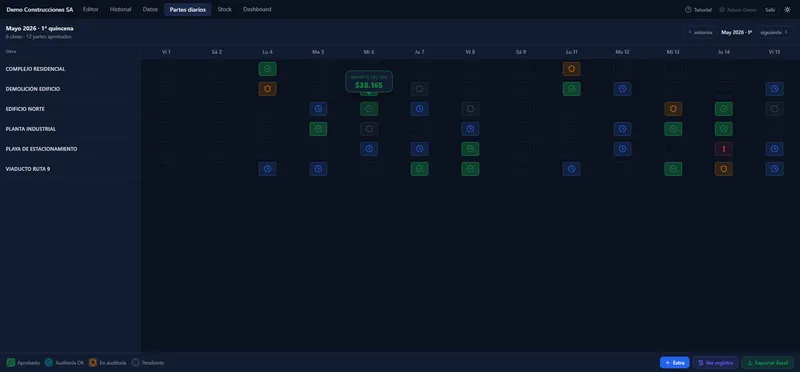Click the Ju 14 column header
Image resolution: width=800 pixels, height=372 pixels.
(723, 52)
